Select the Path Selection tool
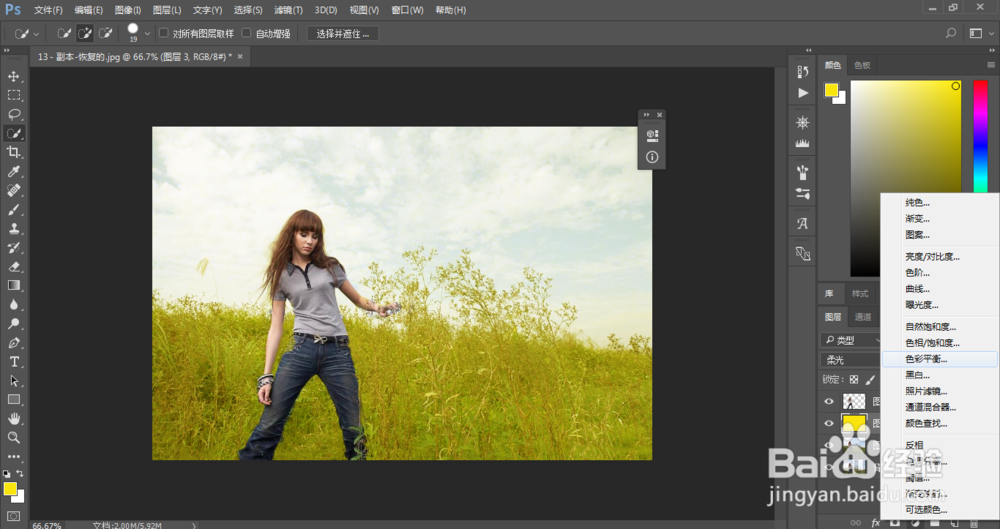Viewport: 1000px width, 529px height. pyautogui.click(x=13, y=381)
